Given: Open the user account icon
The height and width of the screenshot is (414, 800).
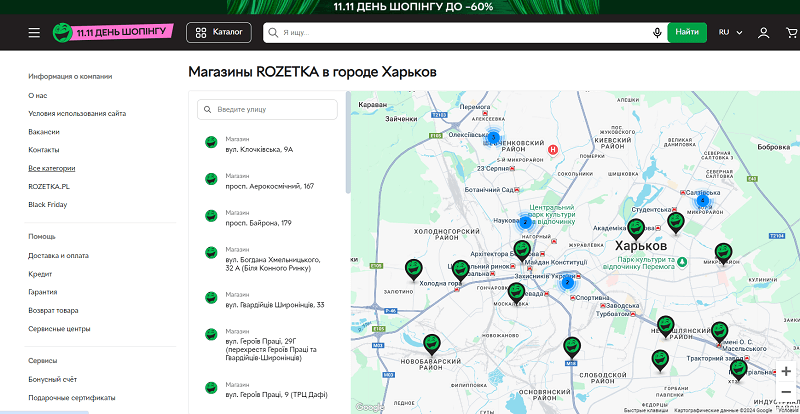Looking at the screenshot, I should coord(763,33).
